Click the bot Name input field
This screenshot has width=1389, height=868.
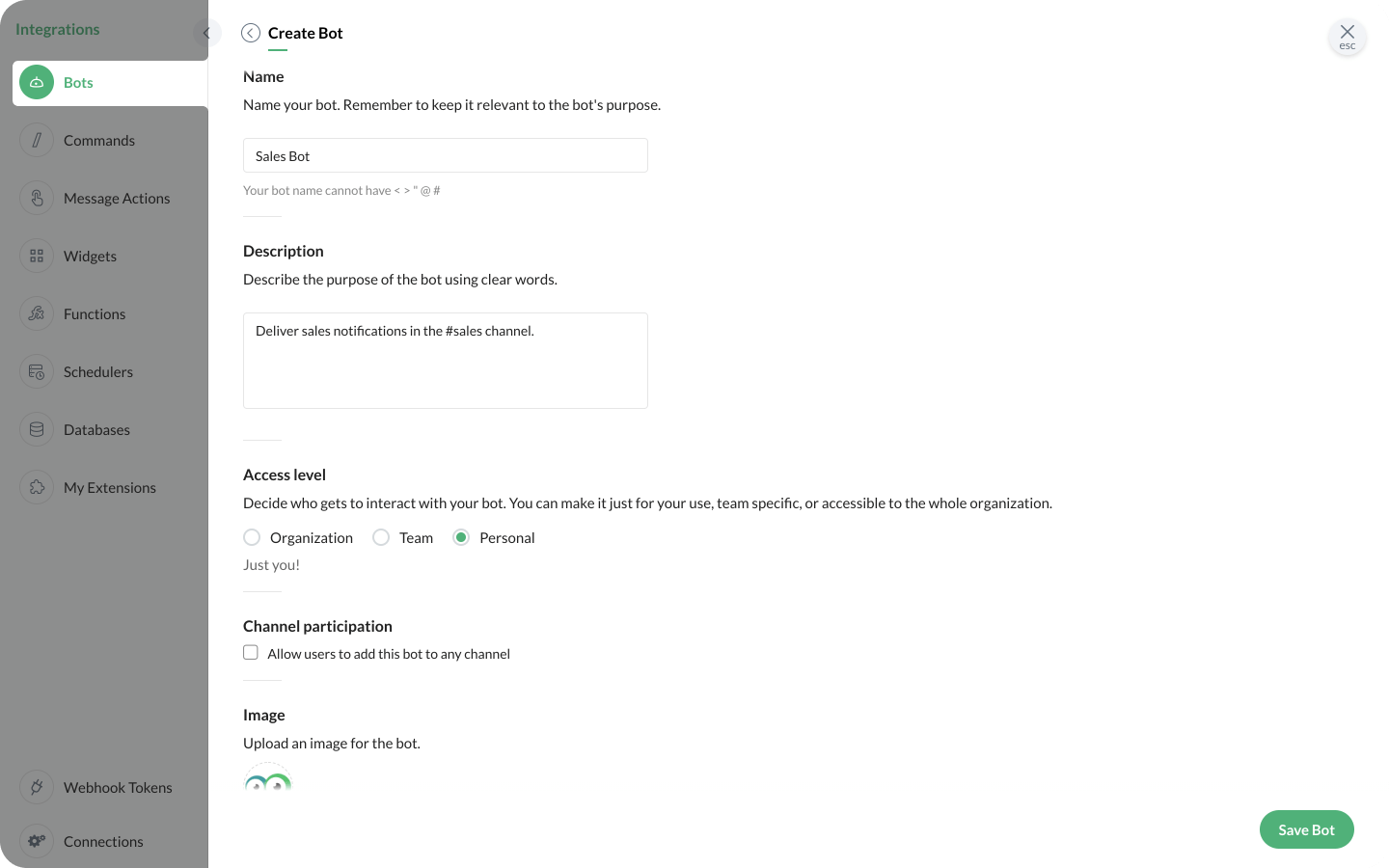tap(445, 156)
